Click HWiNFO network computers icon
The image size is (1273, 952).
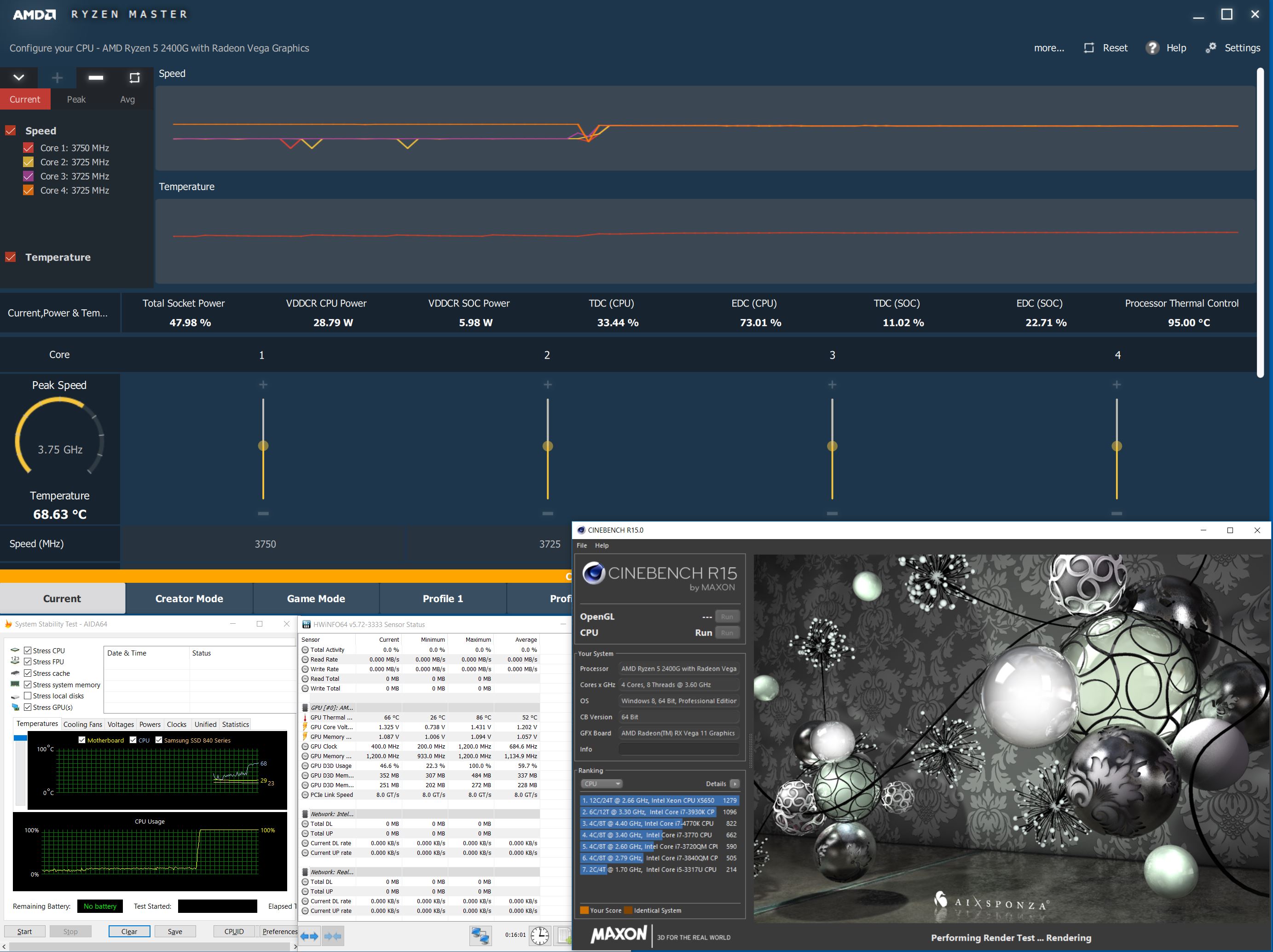coord(480,935)
